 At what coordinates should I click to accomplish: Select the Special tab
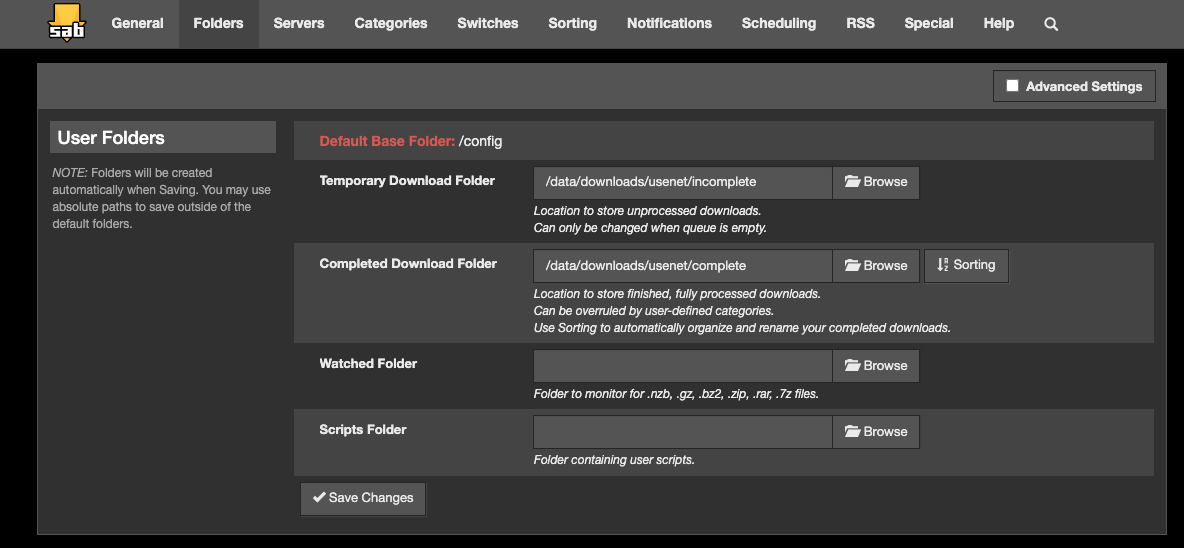929,23
